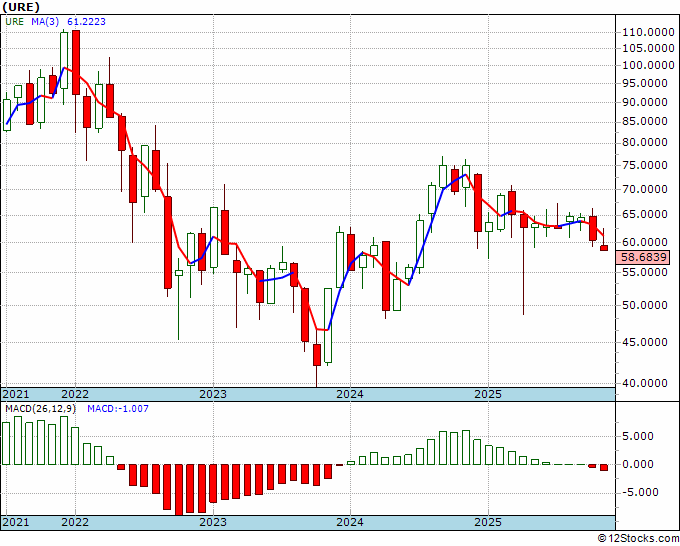Viewport: 680px width, 546px height.
Task: Click the 2022 label on MACD time axis
Action: coord(75,522)
